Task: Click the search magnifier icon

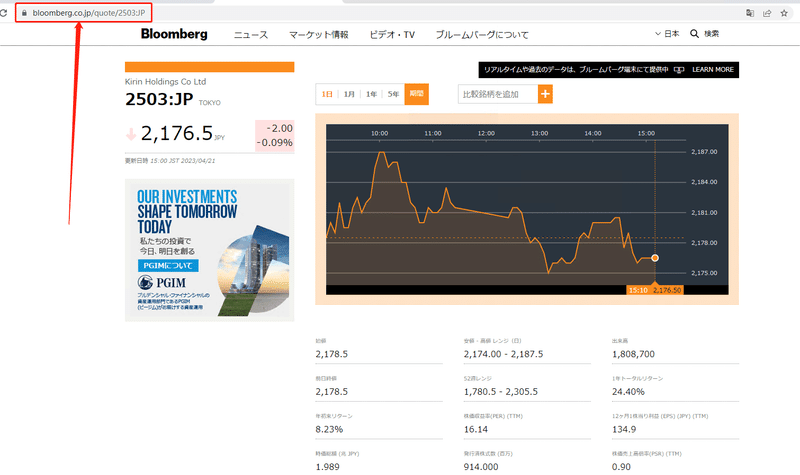Action: tap(694, 34)
